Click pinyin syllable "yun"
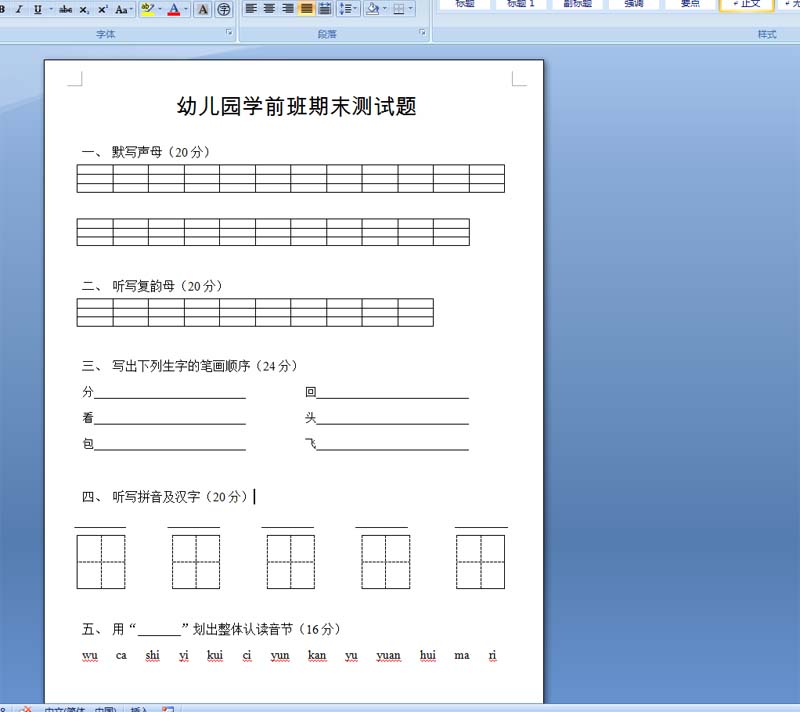 coord(280,655)
